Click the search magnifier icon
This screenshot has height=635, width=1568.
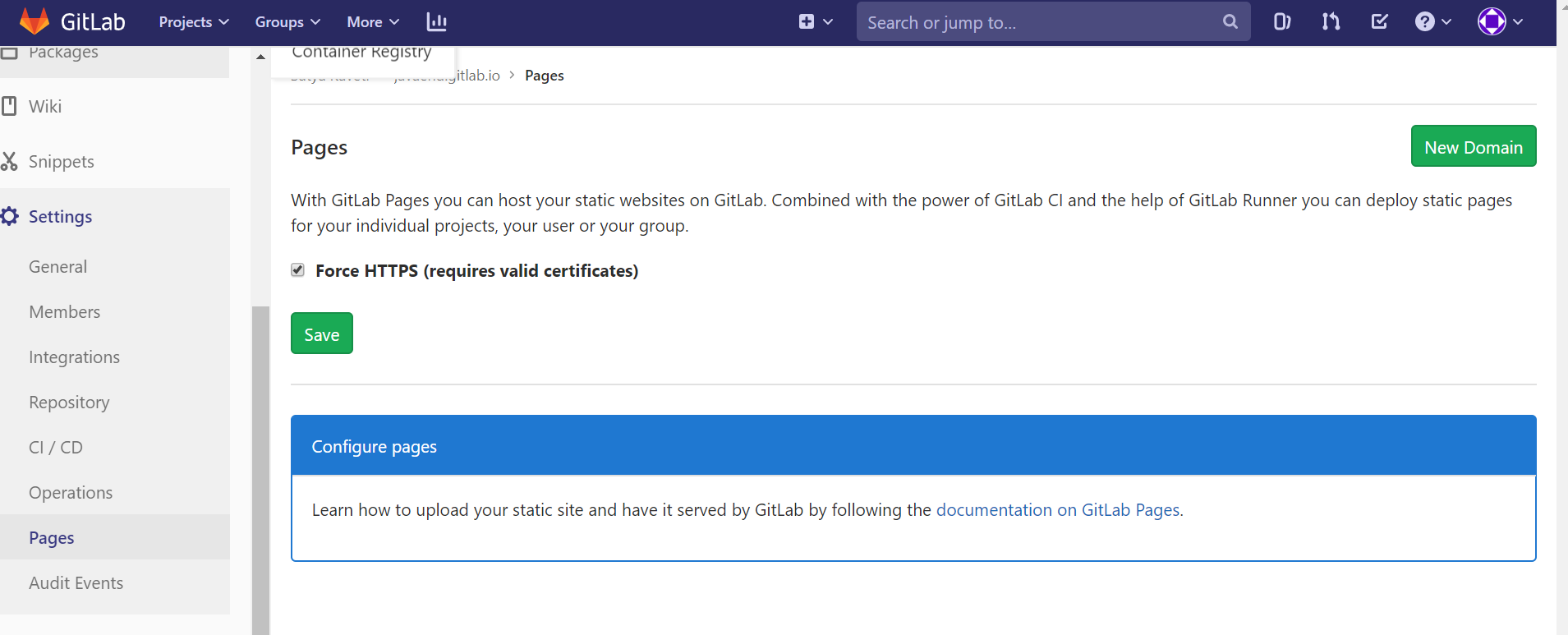tap(1230, 22)
